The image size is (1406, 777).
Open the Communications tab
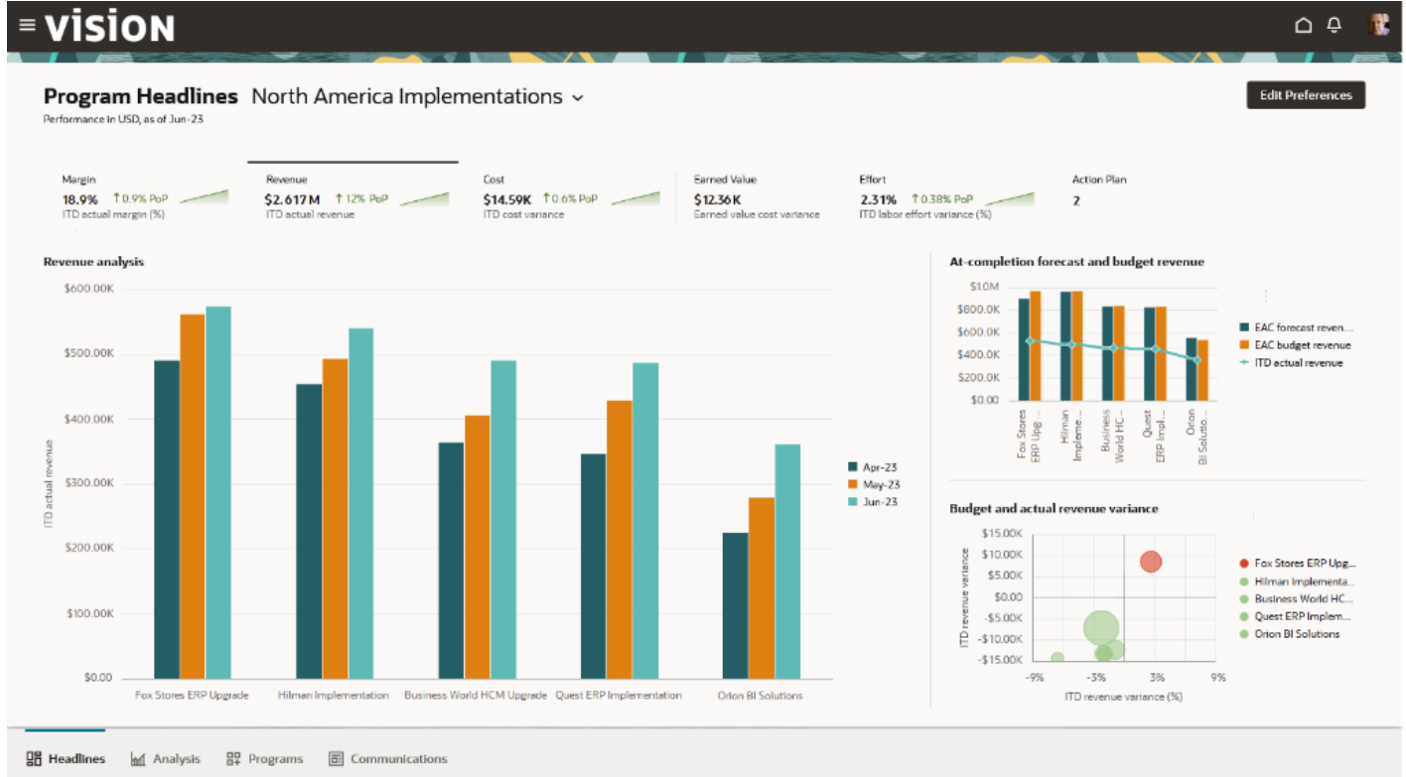point(388,759)
